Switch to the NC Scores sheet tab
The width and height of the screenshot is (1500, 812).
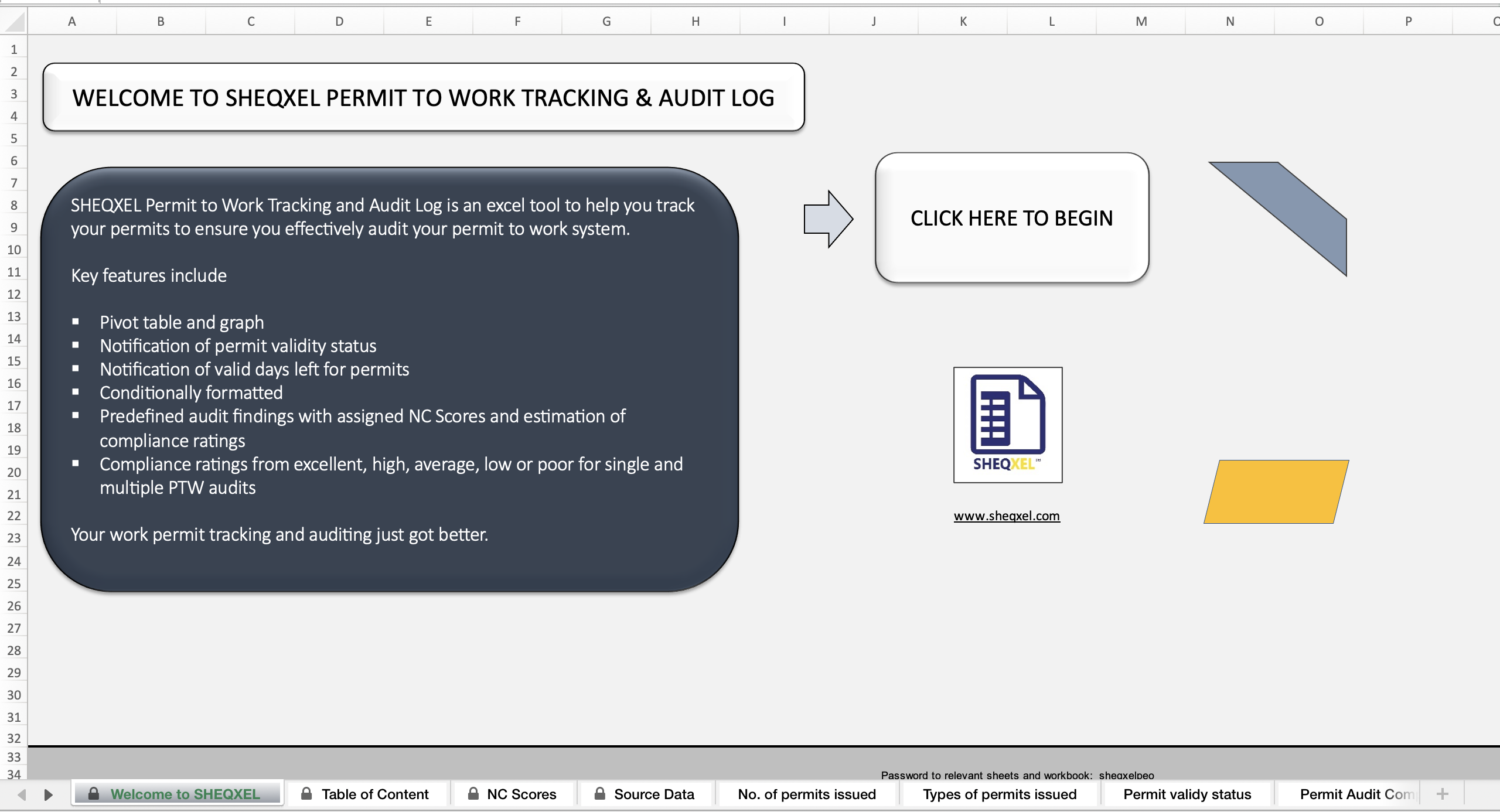[x=513, y=794]
